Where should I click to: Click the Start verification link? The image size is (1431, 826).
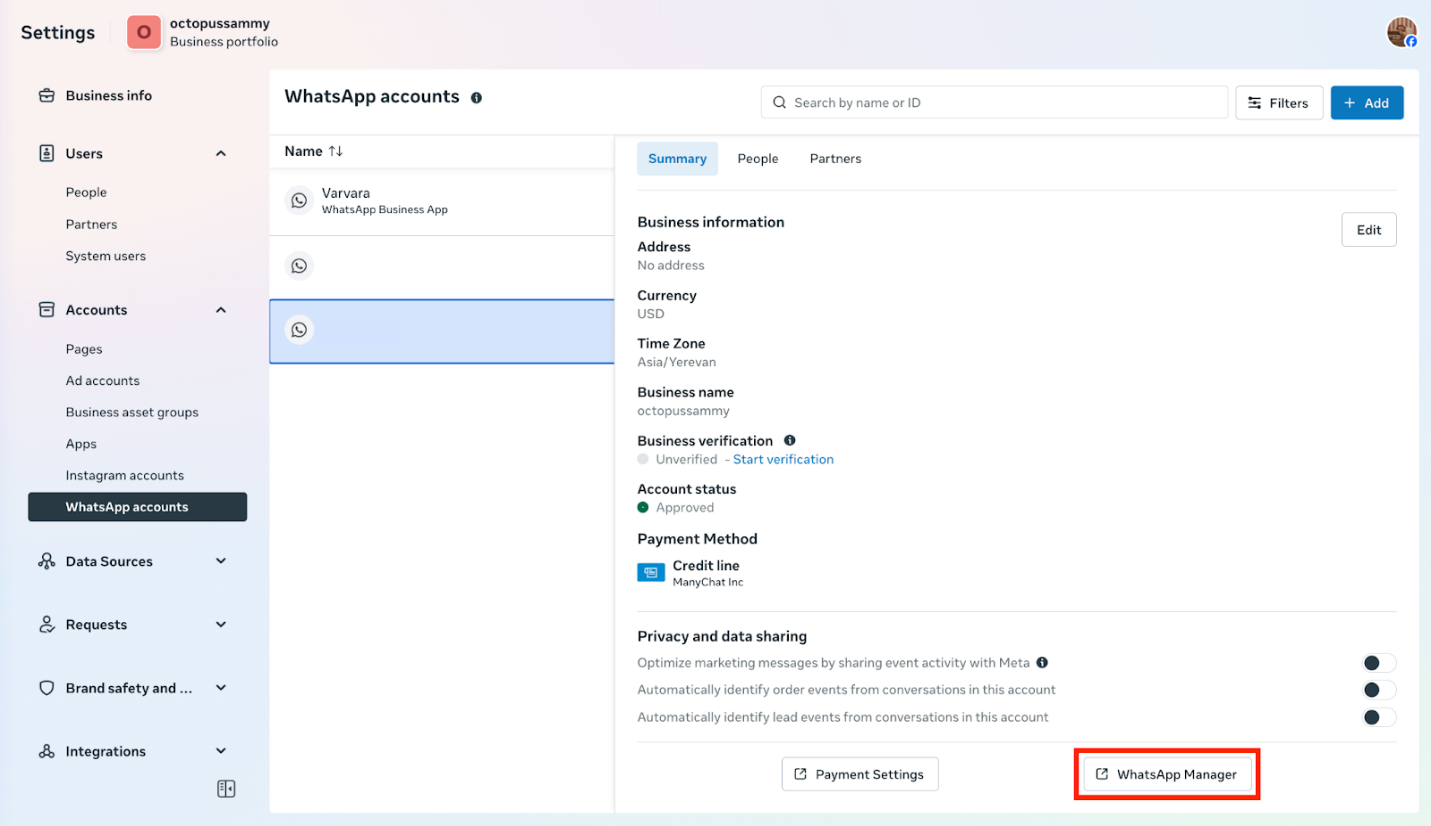click(x=783, y=459)
